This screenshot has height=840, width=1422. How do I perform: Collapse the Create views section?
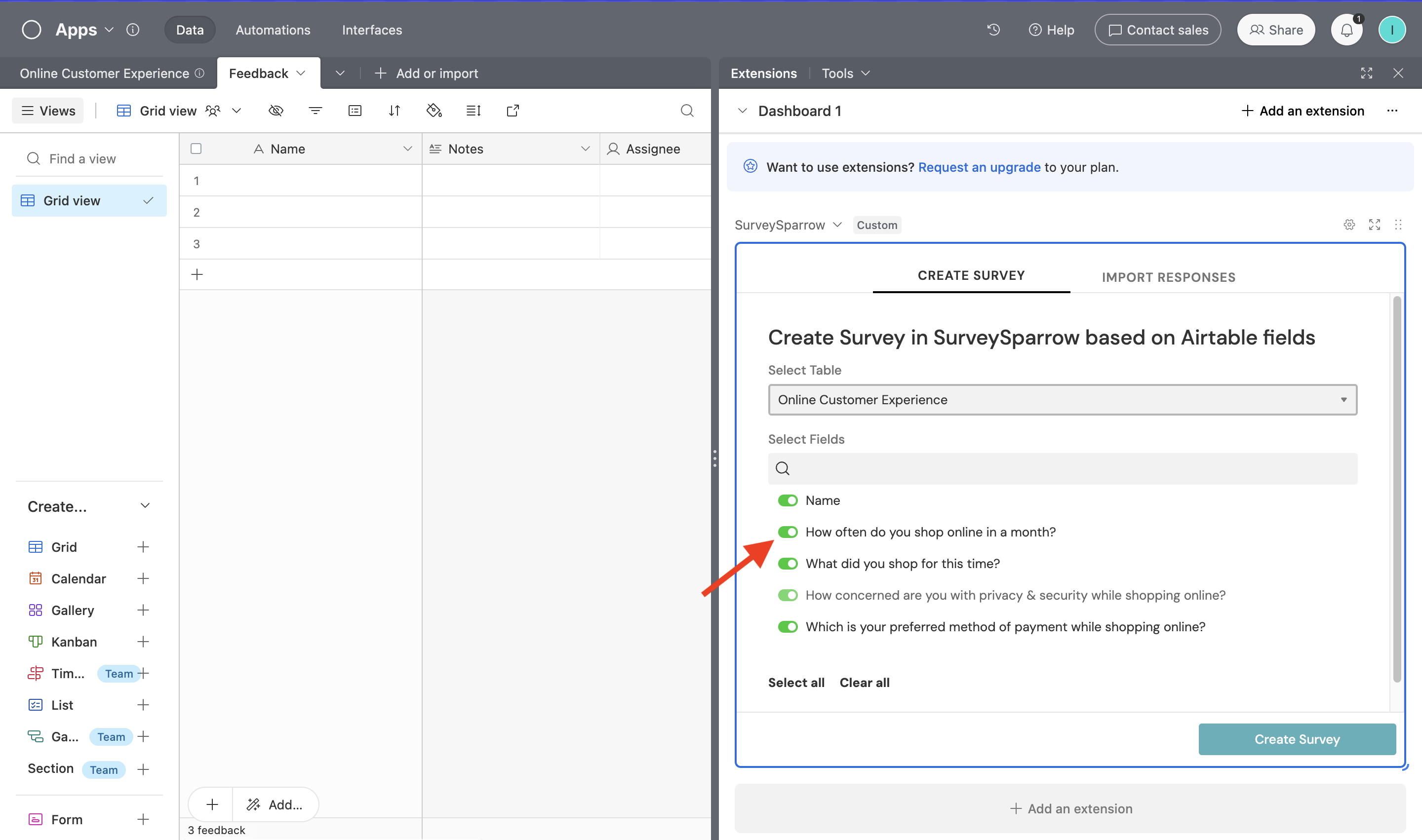[145, 506]
